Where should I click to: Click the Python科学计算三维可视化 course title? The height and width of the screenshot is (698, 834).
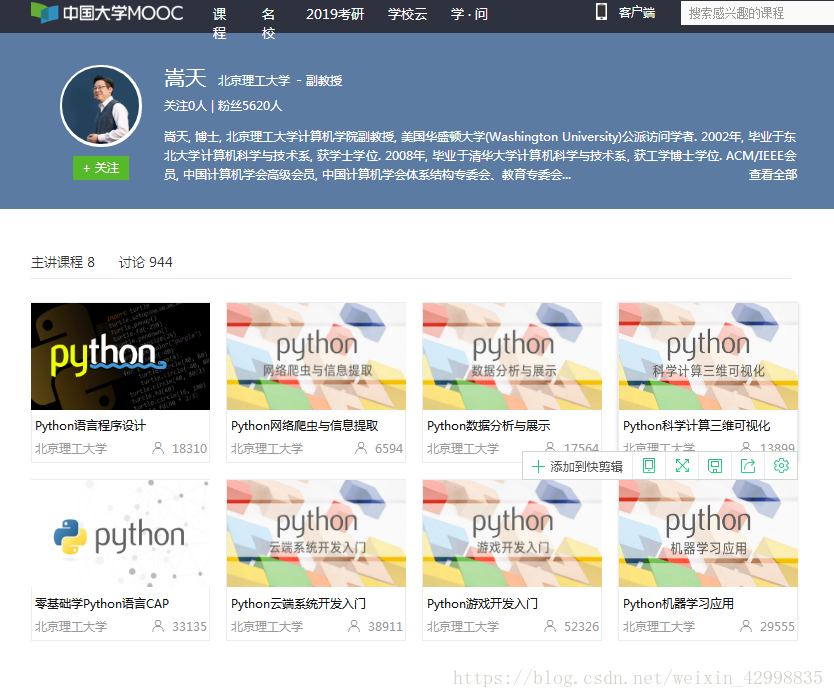697,426
